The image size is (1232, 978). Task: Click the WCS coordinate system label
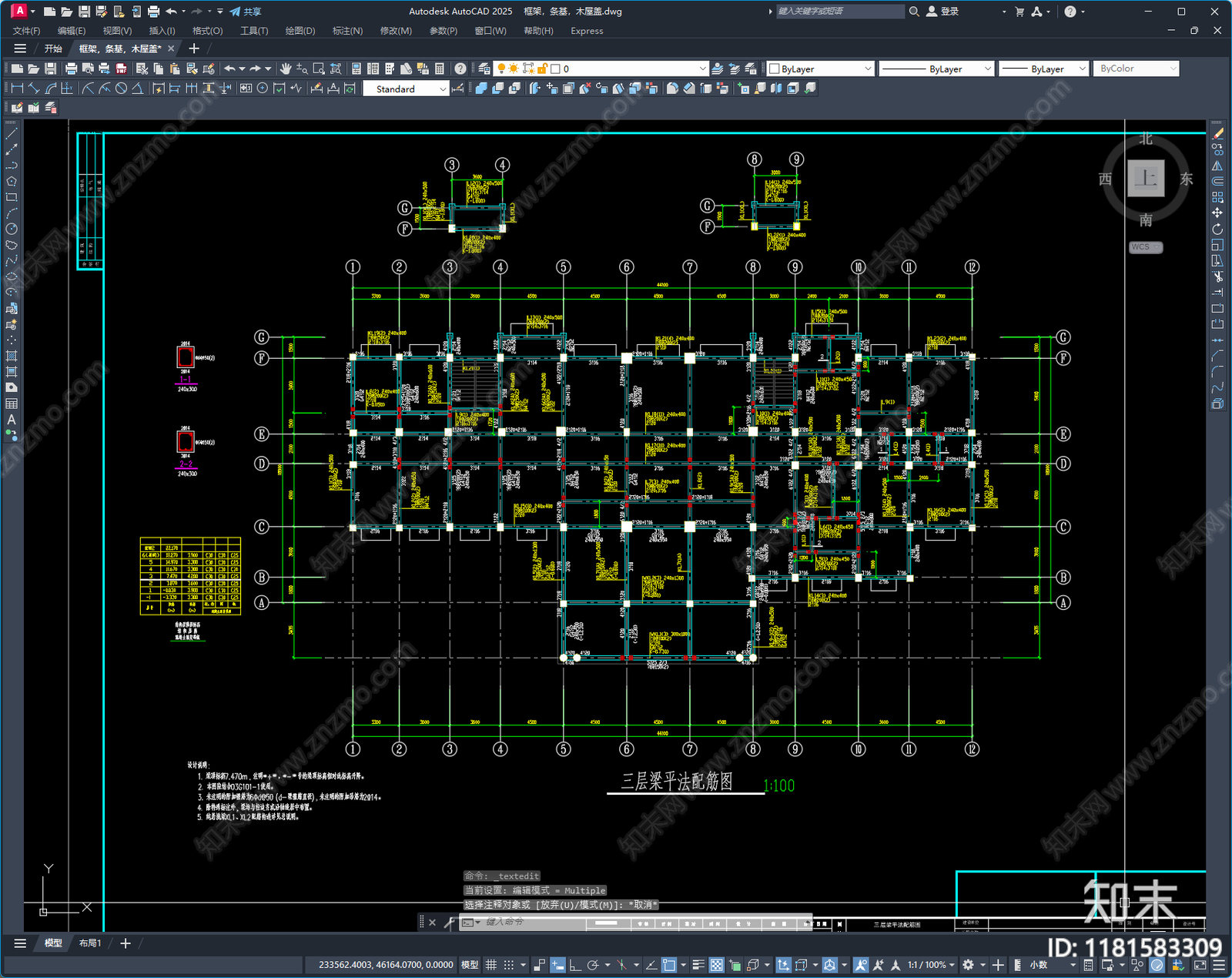[x=1145, y=247]
